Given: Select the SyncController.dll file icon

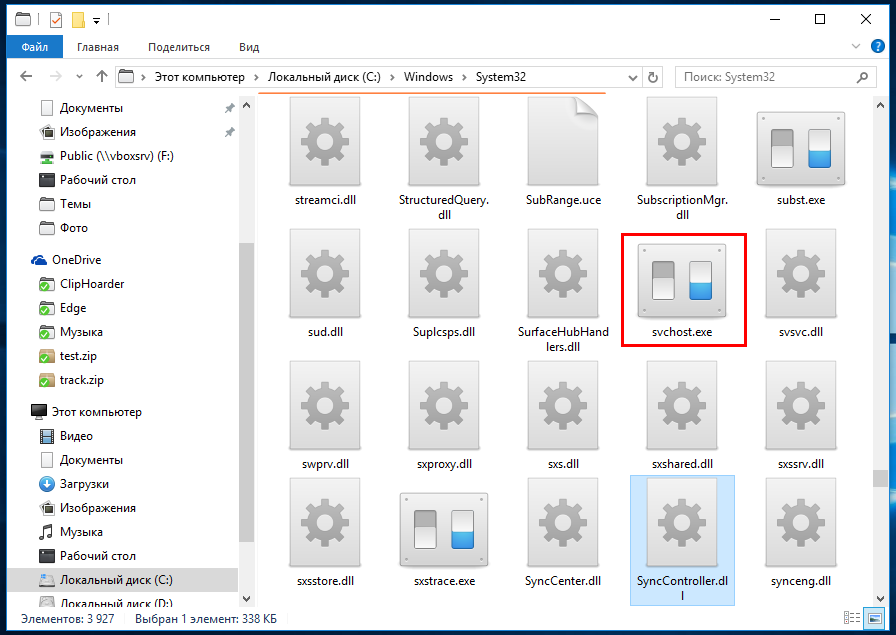Looking at the screenshot, I should tap(682, 522).
